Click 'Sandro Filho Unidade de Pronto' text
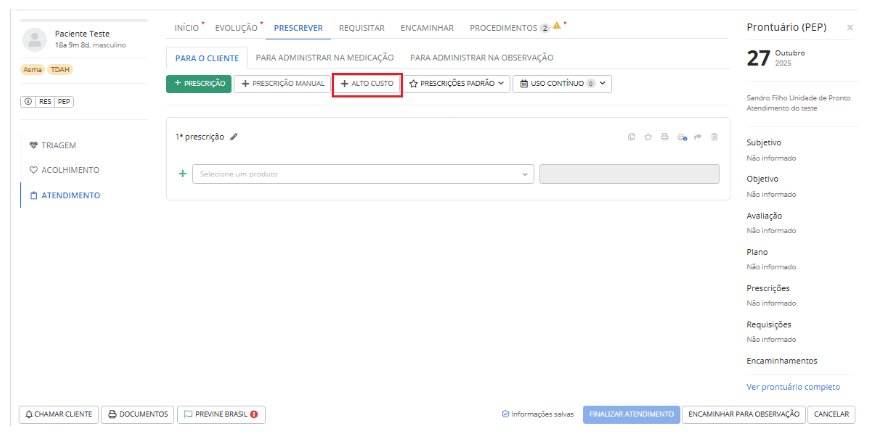This screenshot has height=436, width=873. [x=798, y=97]
